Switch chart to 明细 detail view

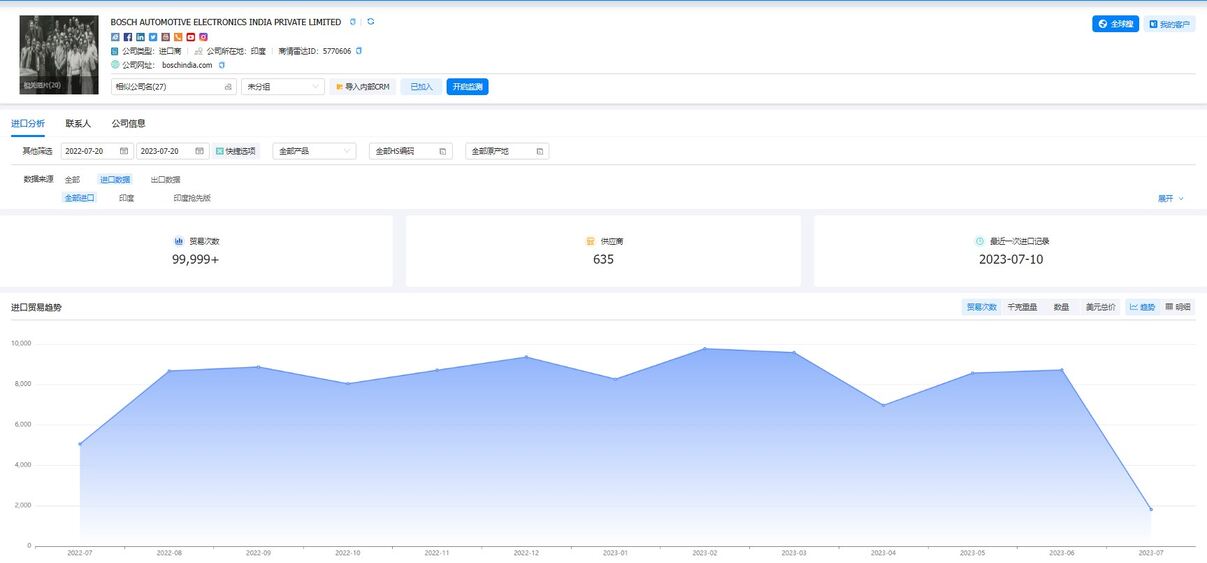click(1178, 307)
